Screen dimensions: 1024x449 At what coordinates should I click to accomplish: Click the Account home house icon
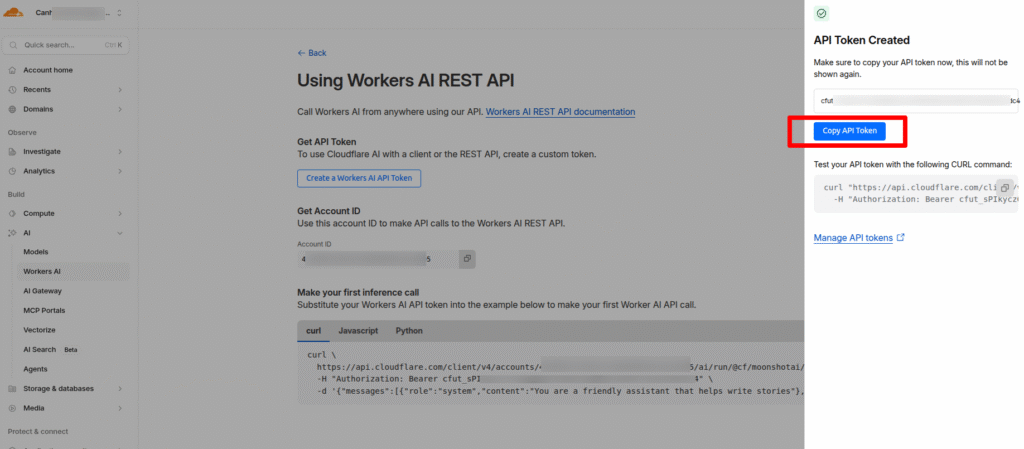pos(12,70)
